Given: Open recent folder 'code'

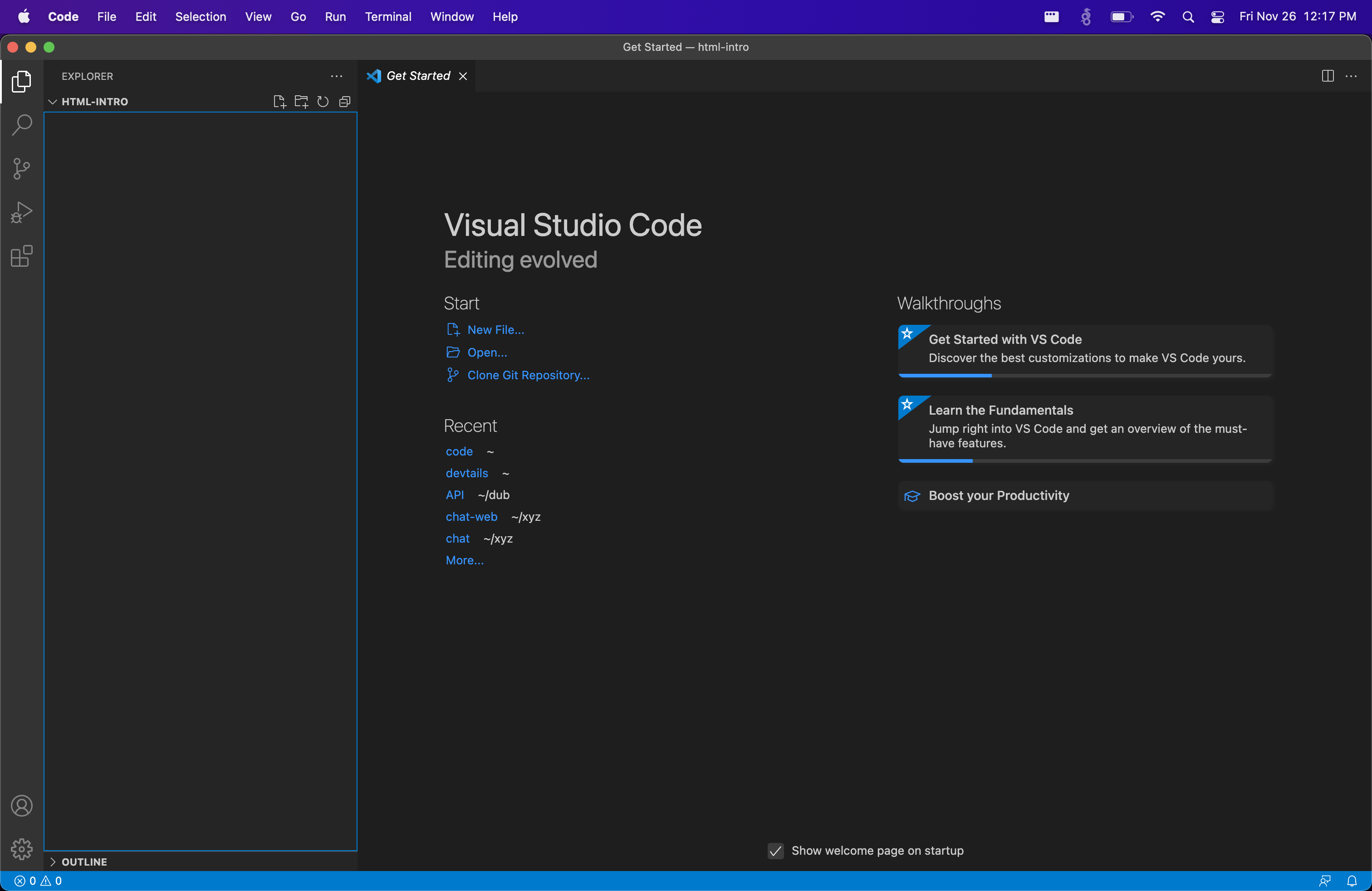Looking at the screenshot, I should pos(459,451).
